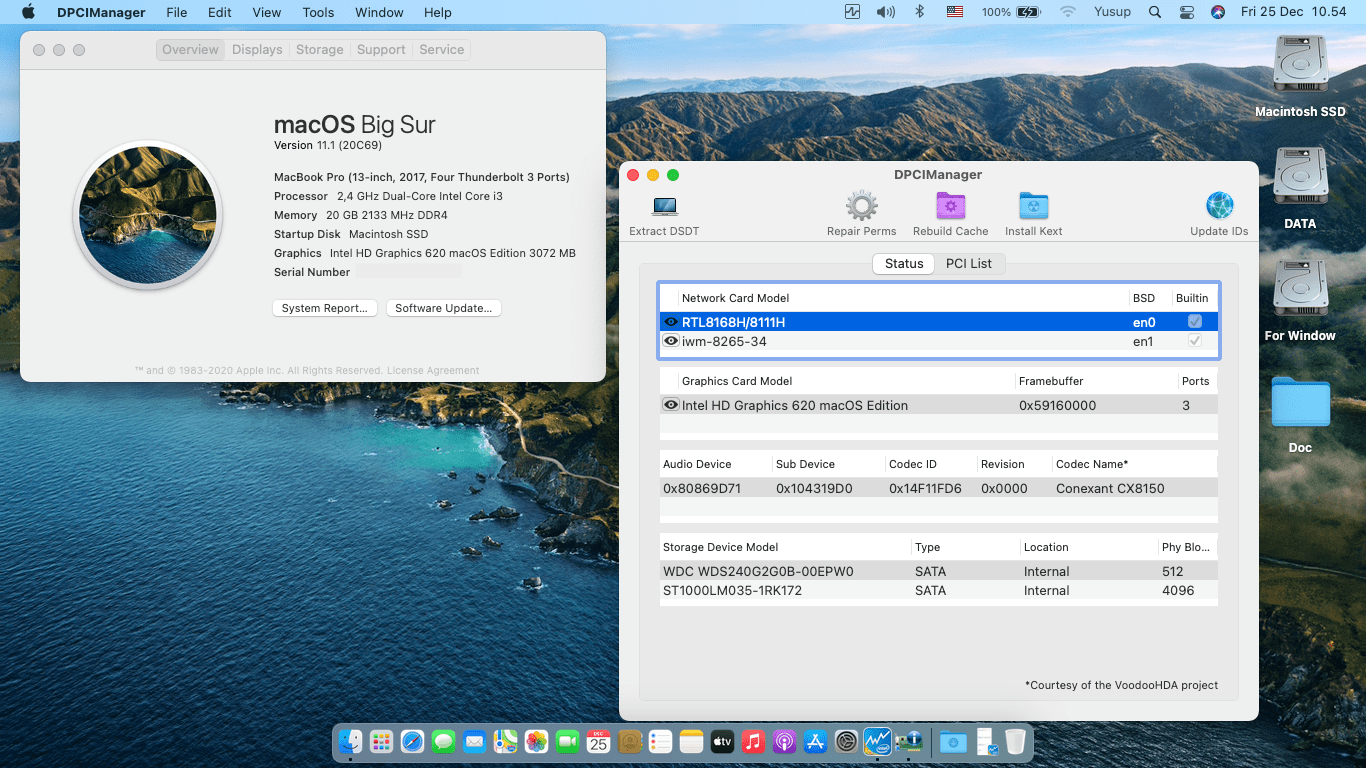
Task: Click the Software Update button
Action: pos(443,308)
